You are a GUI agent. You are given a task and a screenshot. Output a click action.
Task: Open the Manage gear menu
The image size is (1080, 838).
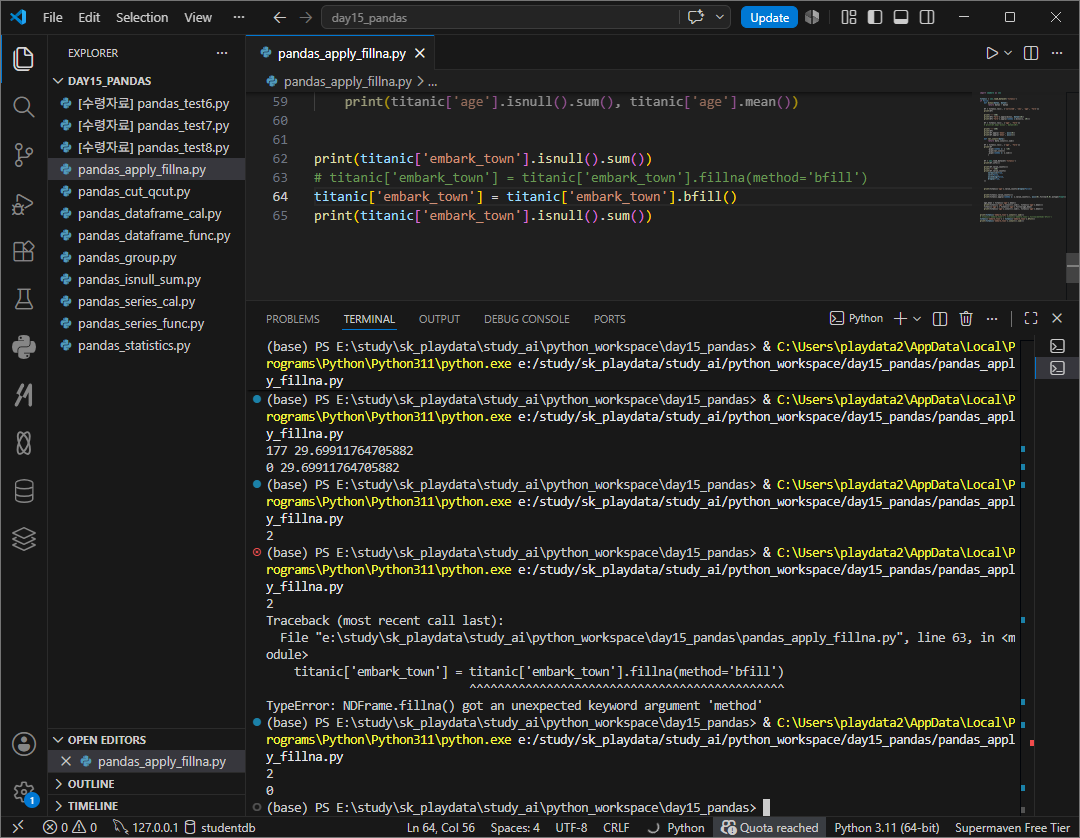click(x=23, y=792)
